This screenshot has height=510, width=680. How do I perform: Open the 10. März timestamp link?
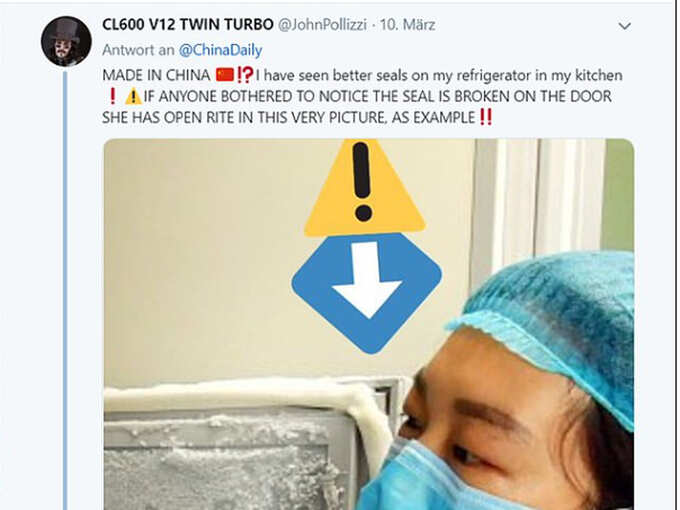[407, 25]
